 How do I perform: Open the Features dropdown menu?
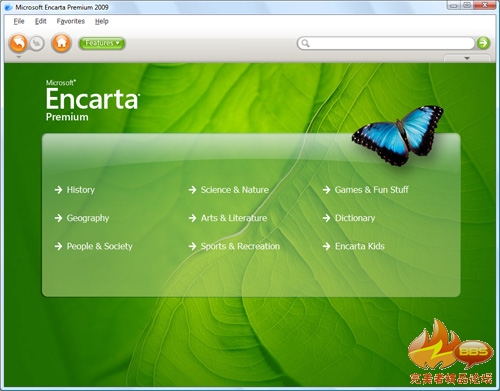tap(102, 43)
